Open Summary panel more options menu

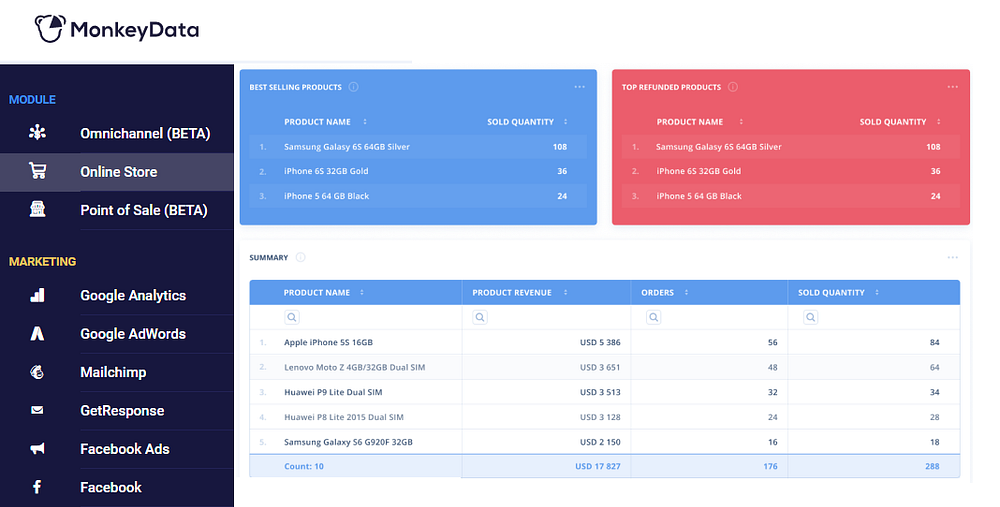click(x=952, y=258)
